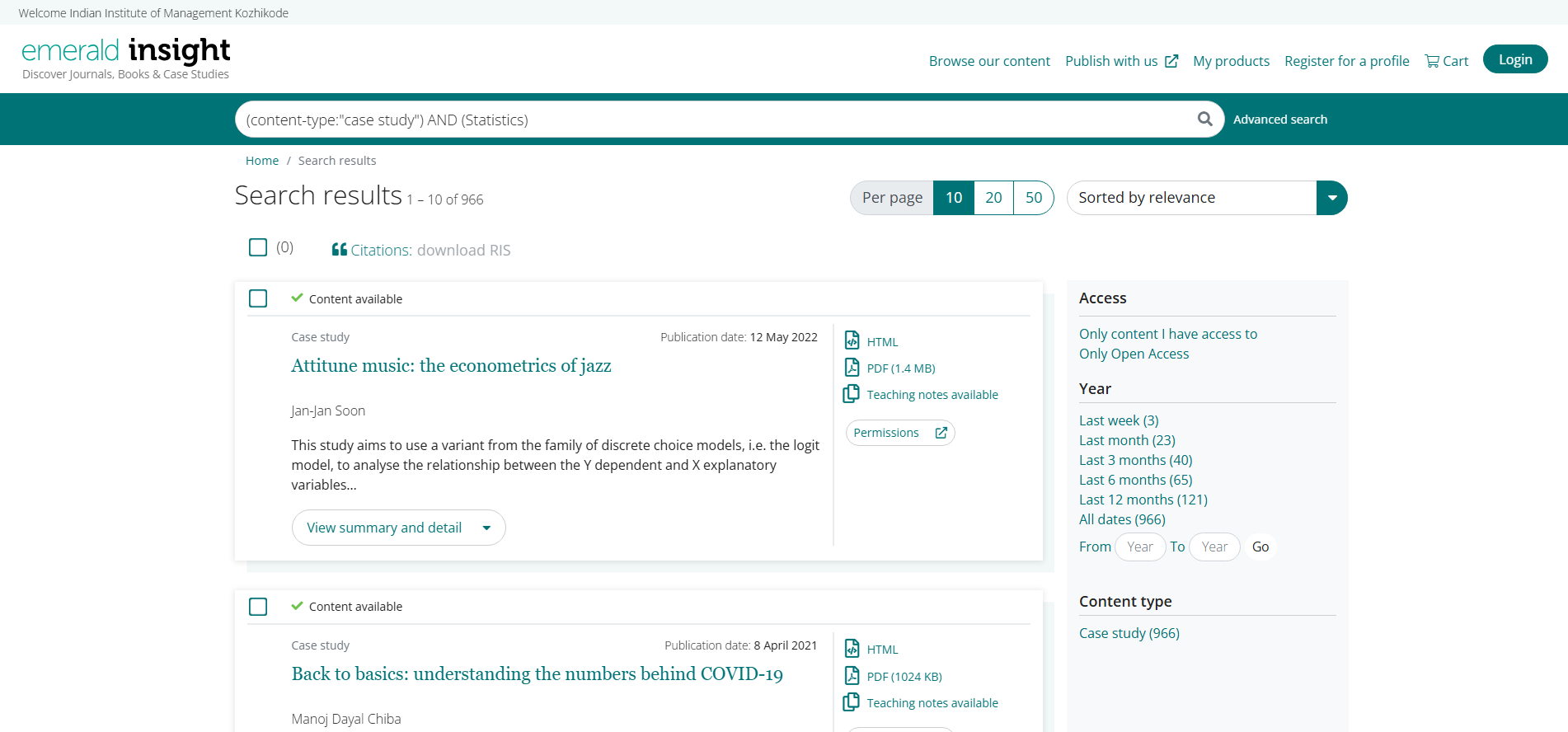Click the From Year input field
The height and width of the screenshot is (732, 1568).
pyautogui.click(x=1139, y=547)
